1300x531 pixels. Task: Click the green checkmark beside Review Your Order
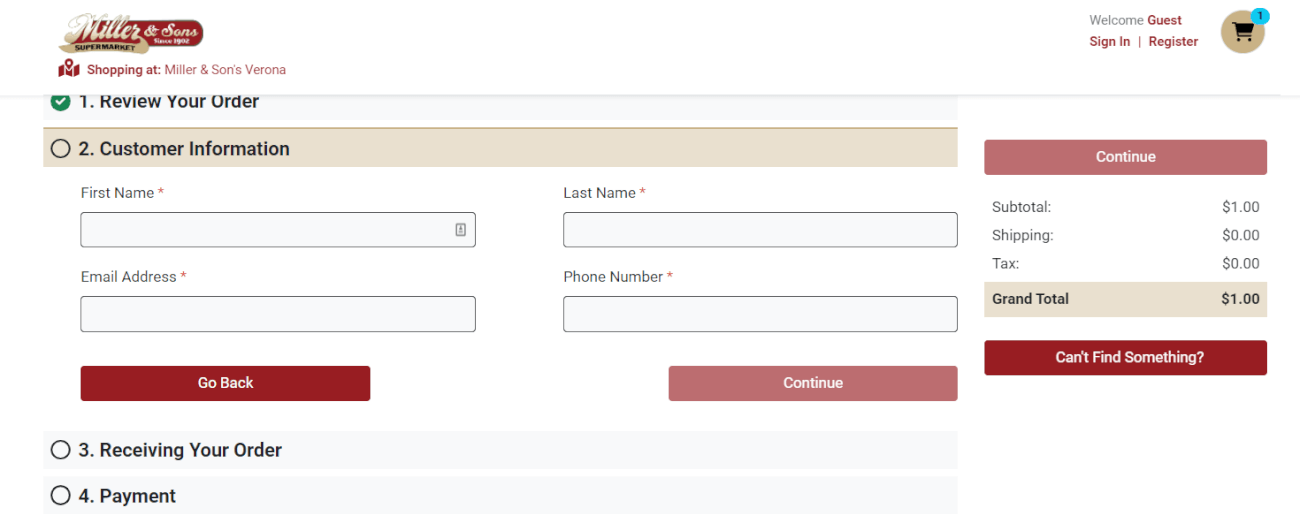tap(60, 101)
